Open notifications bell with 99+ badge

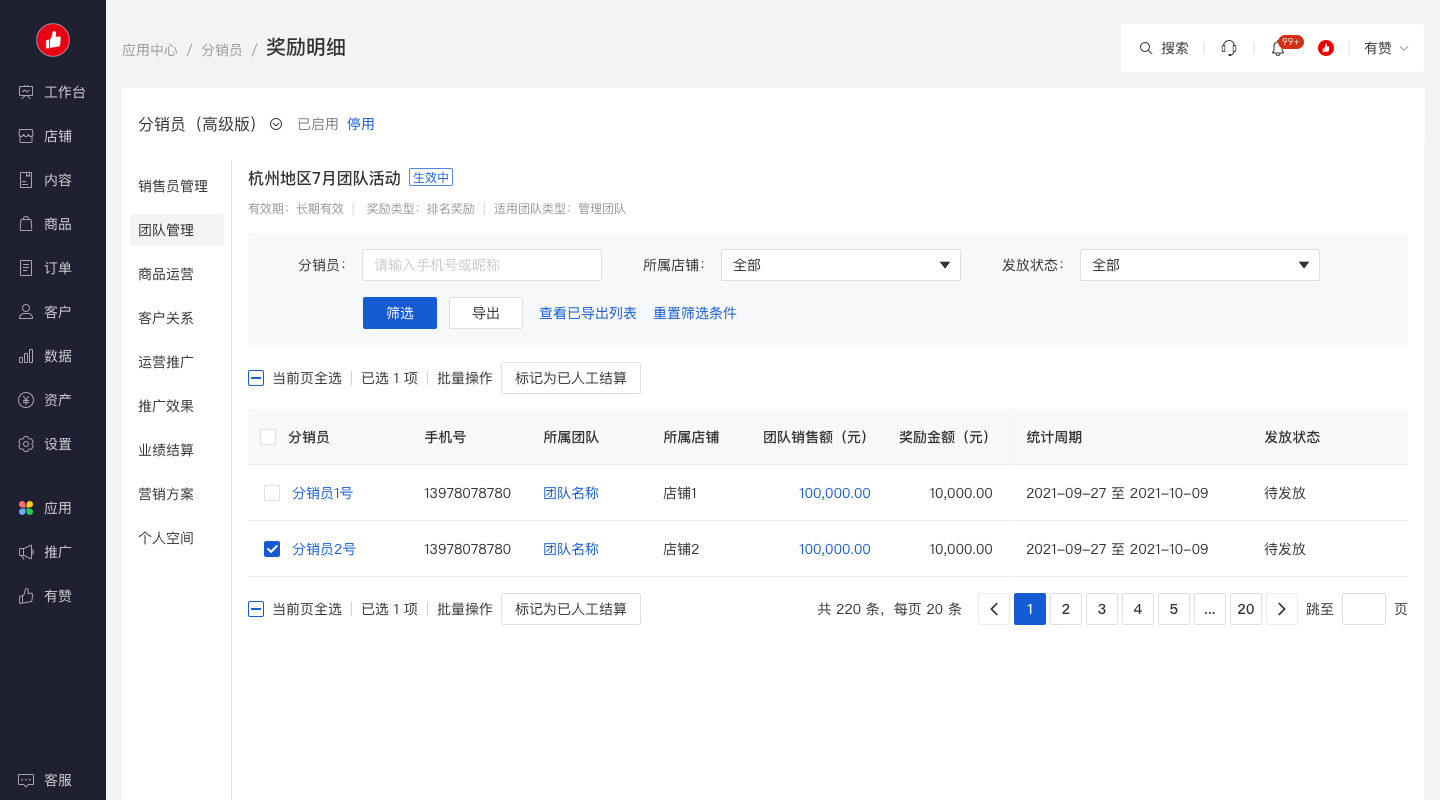coord(1278,48)
